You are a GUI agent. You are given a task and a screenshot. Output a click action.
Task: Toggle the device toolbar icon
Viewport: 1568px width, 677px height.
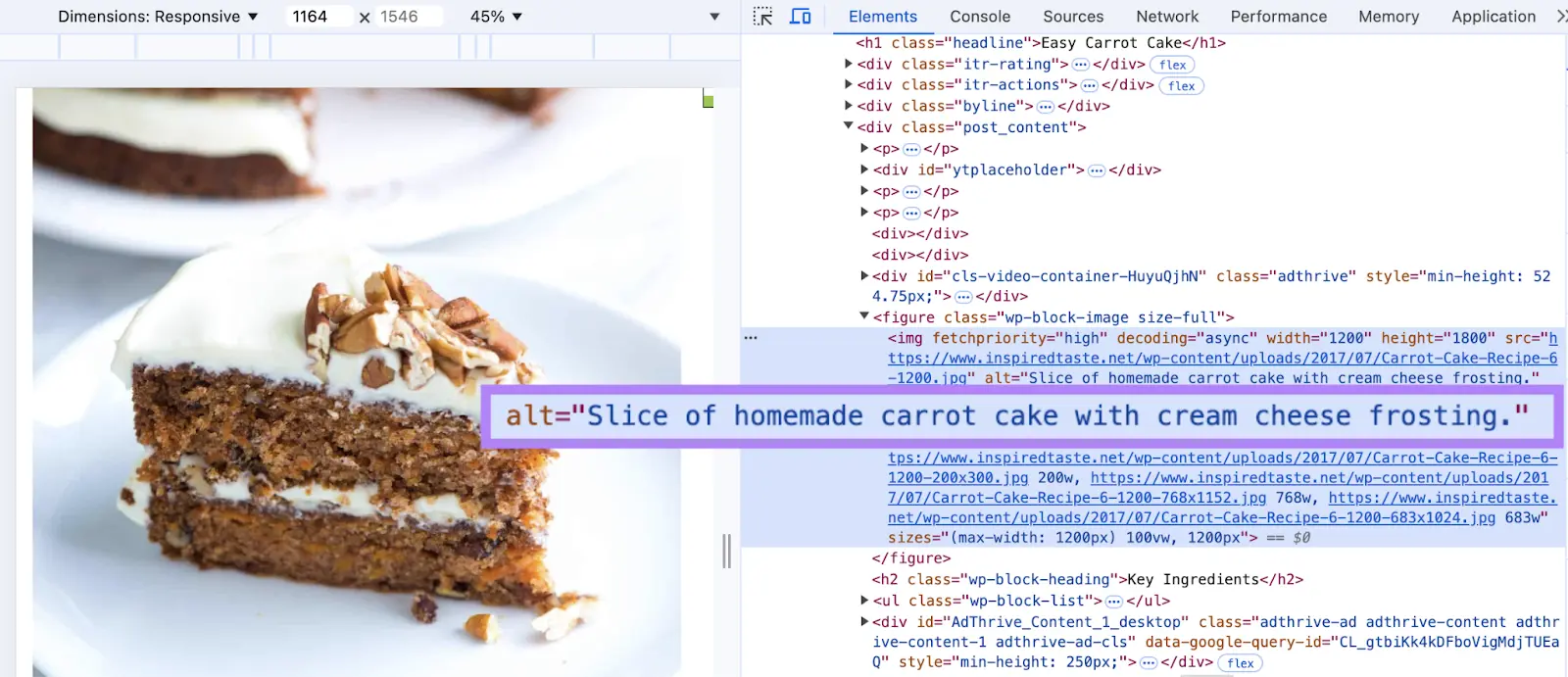pos(801,17)
